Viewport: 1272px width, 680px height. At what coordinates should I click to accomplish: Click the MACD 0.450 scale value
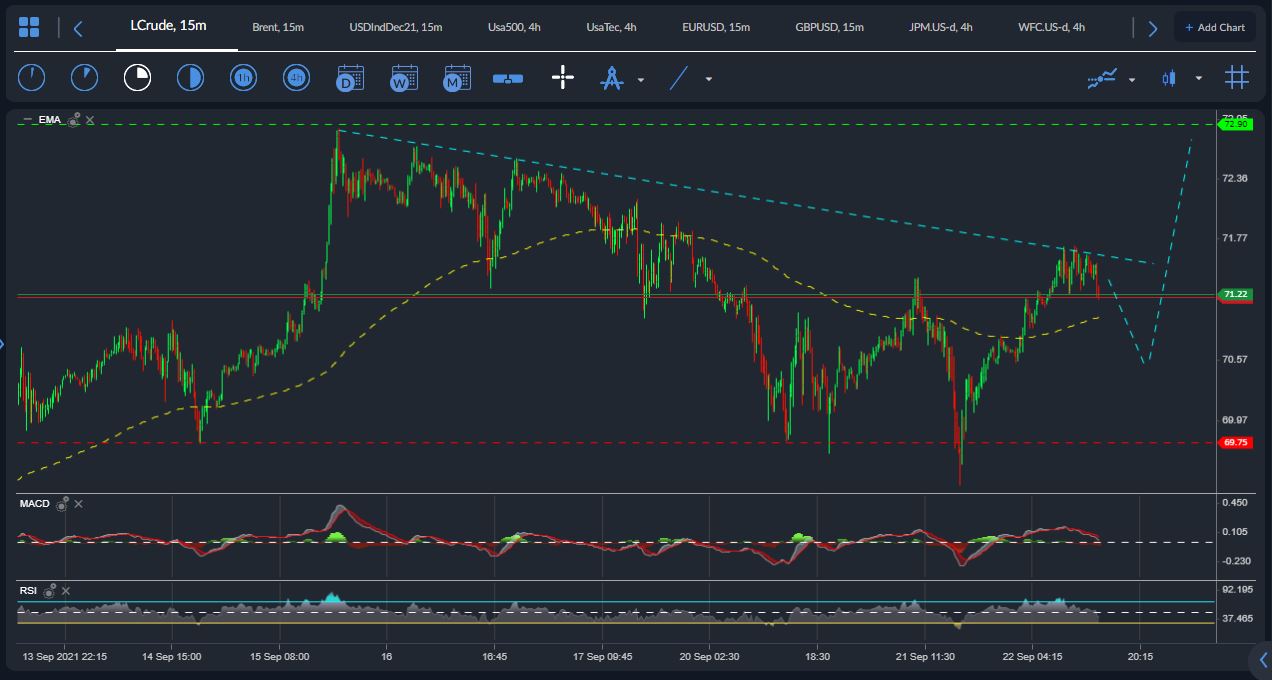click(x=1235, y=503)
